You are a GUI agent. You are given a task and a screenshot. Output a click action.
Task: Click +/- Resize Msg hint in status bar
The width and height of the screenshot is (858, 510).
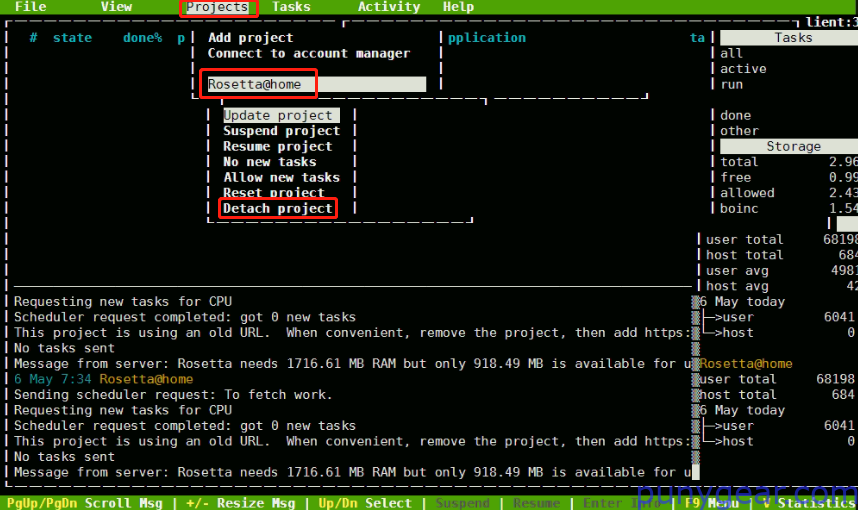(x=240, y=503)
